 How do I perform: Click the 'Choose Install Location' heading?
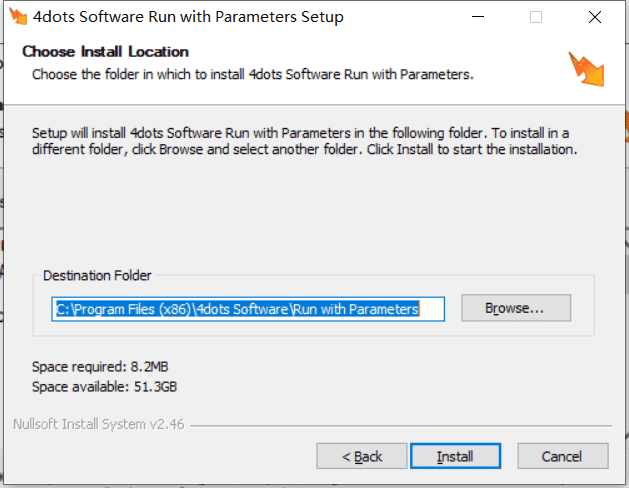106,52
